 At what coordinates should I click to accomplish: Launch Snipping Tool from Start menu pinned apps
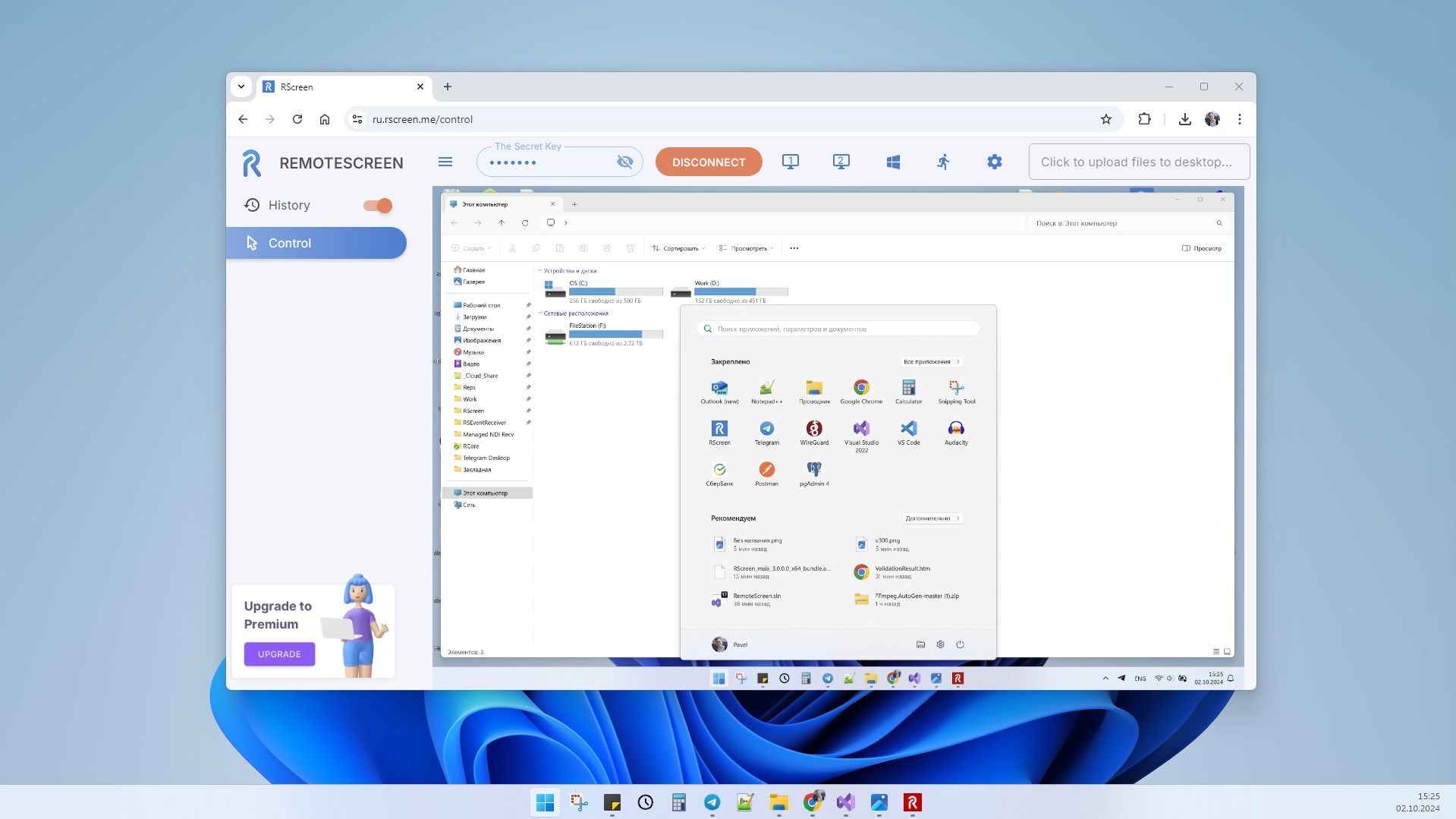coord(956,392)
